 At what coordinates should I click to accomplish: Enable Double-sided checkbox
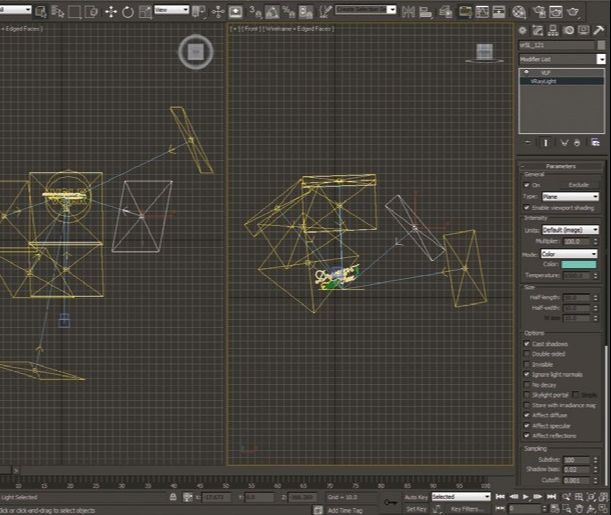click(x=527, y=354)
